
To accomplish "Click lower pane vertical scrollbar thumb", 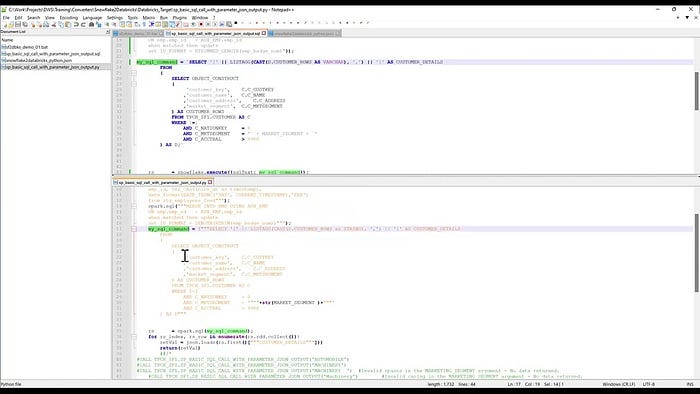I will click(x=696, y=253).
